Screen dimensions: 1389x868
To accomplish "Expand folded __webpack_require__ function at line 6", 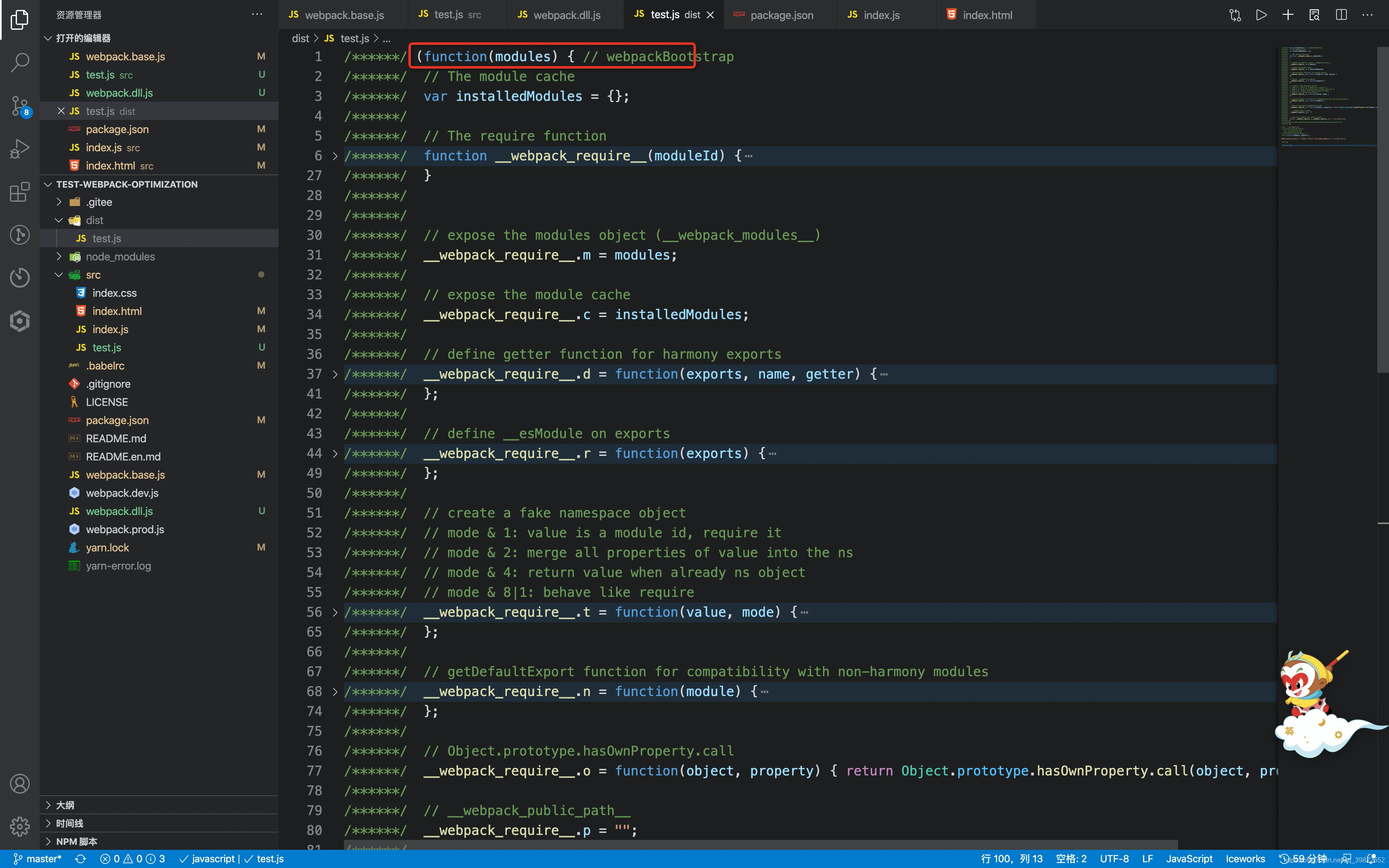I will (x=335, y=156).
